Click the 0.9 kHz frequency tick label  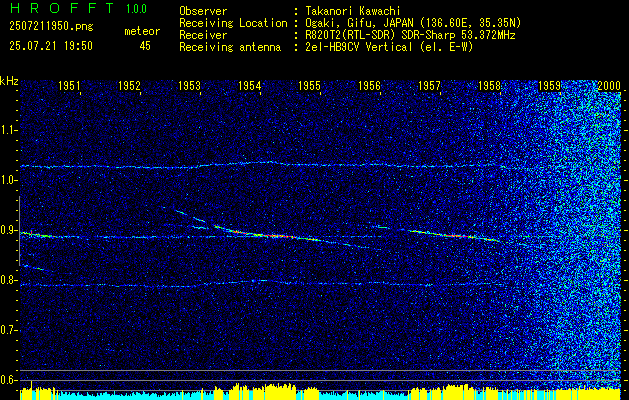tap(7, 230)
